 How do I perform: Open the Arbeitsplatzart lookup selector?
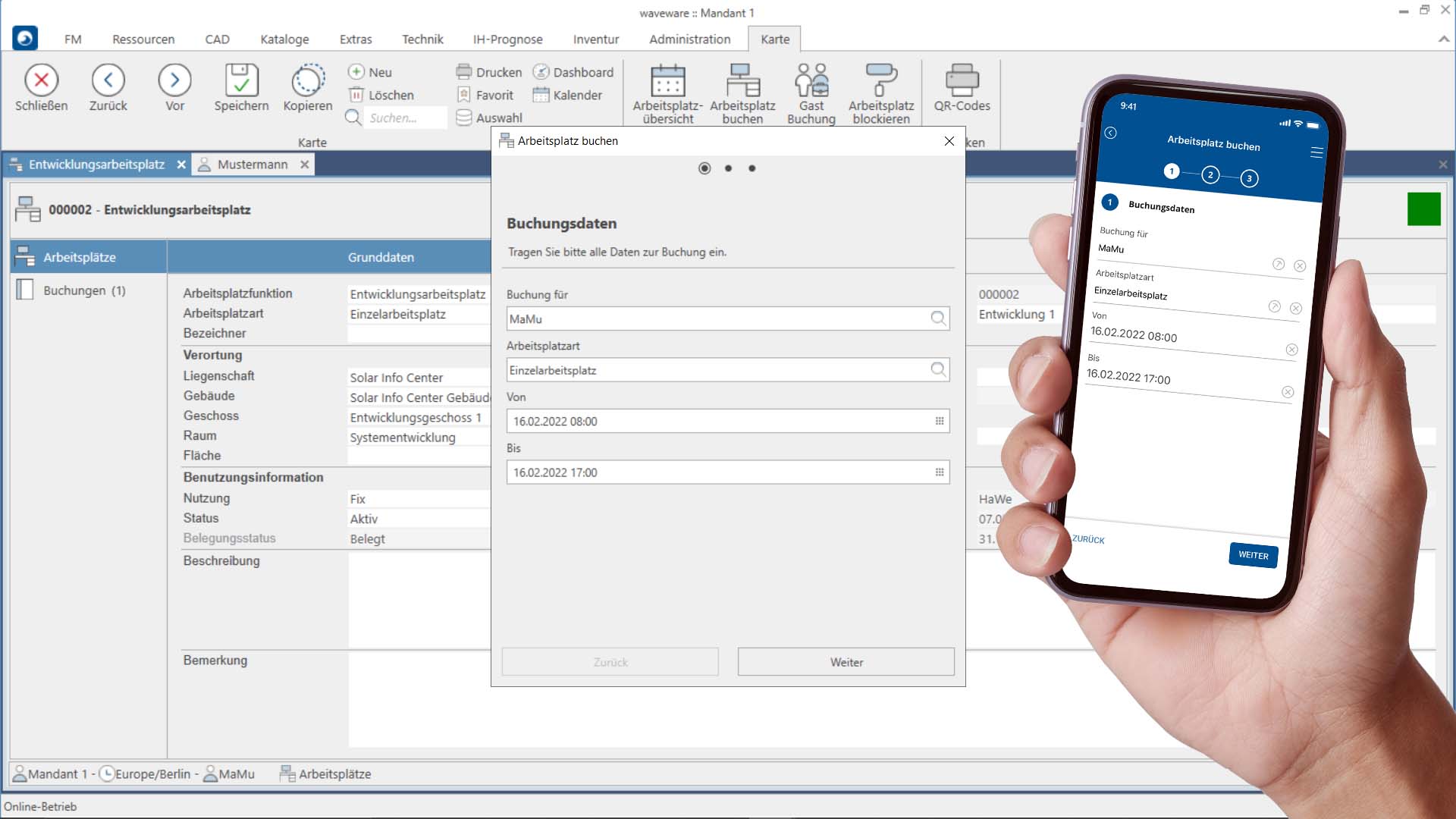(x=938, y=370)
